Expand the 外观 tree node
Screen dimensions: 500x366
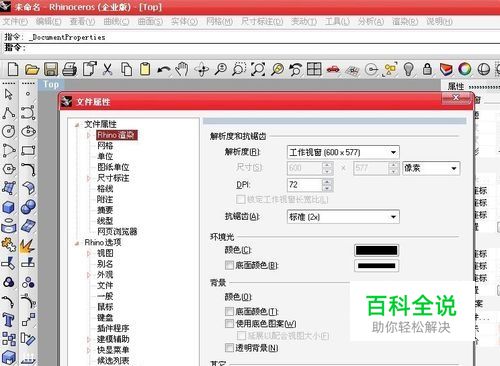(x=89, y=275)
